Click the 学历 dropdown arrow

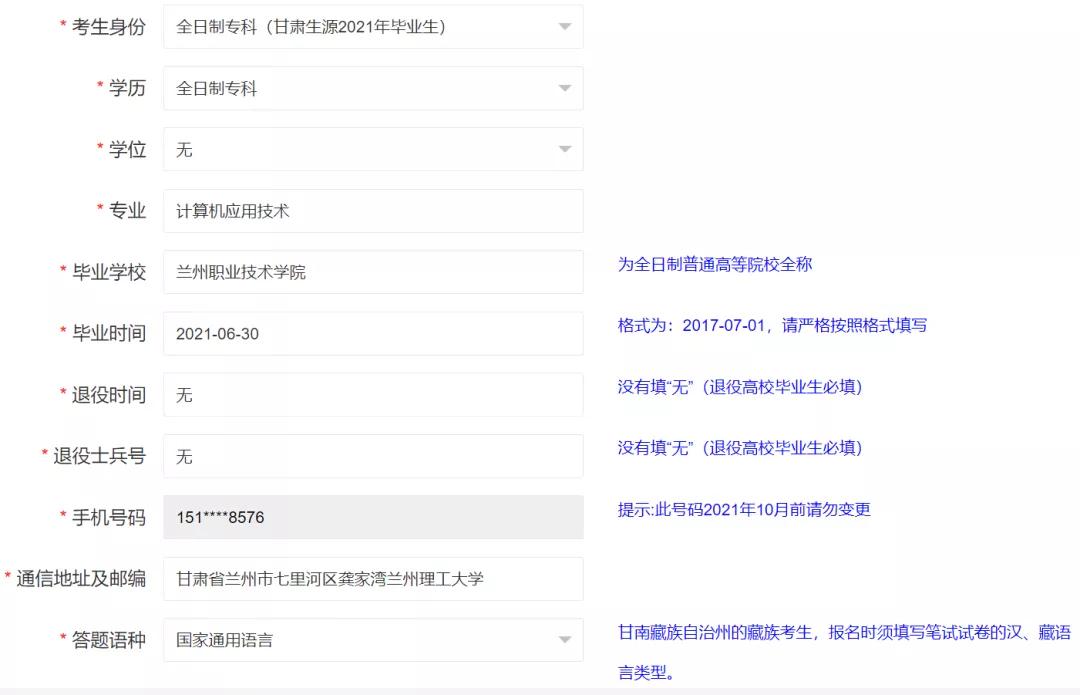(565, 88)
